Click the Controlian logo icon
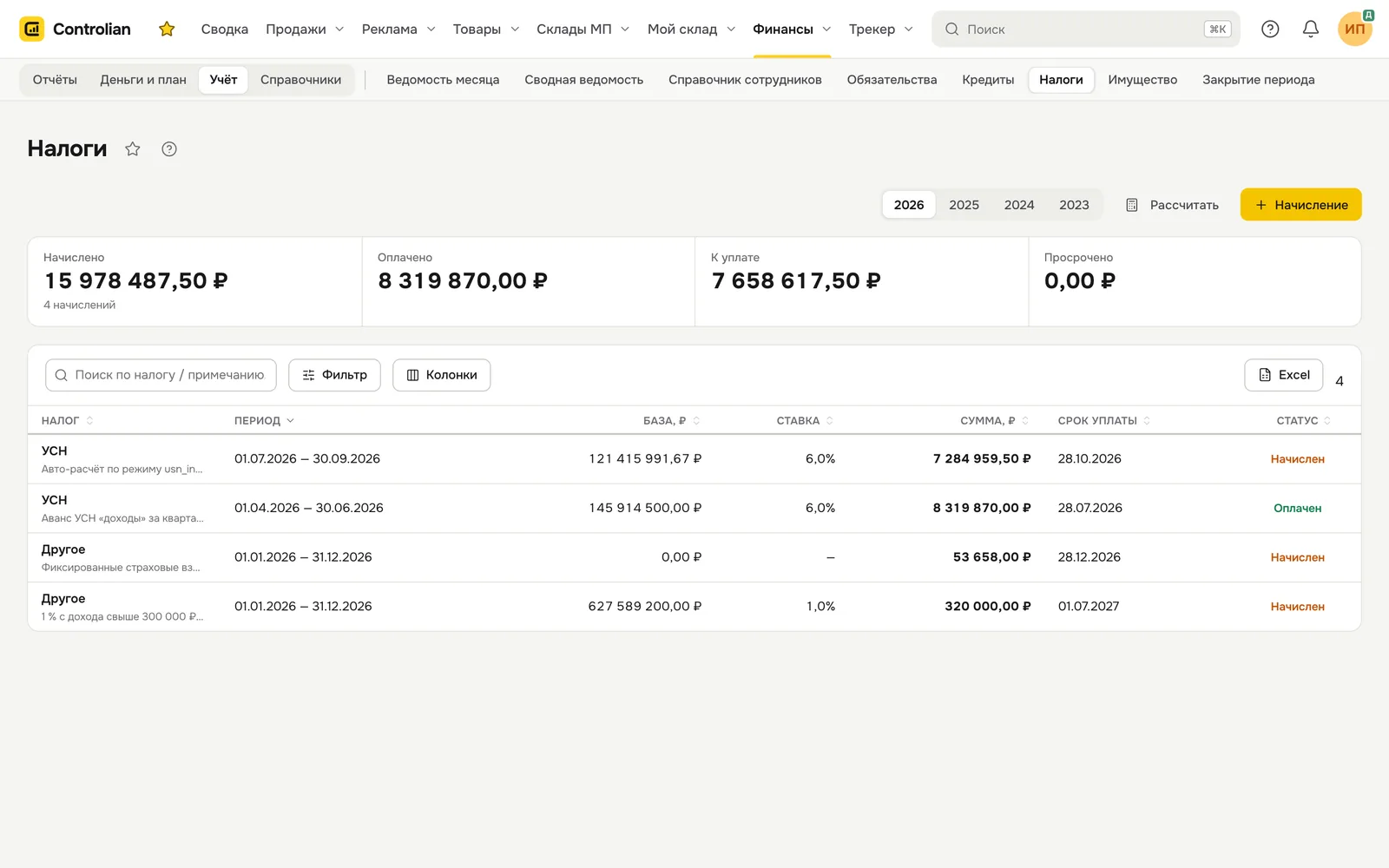The image size is (1389, 868). [32, 29]
